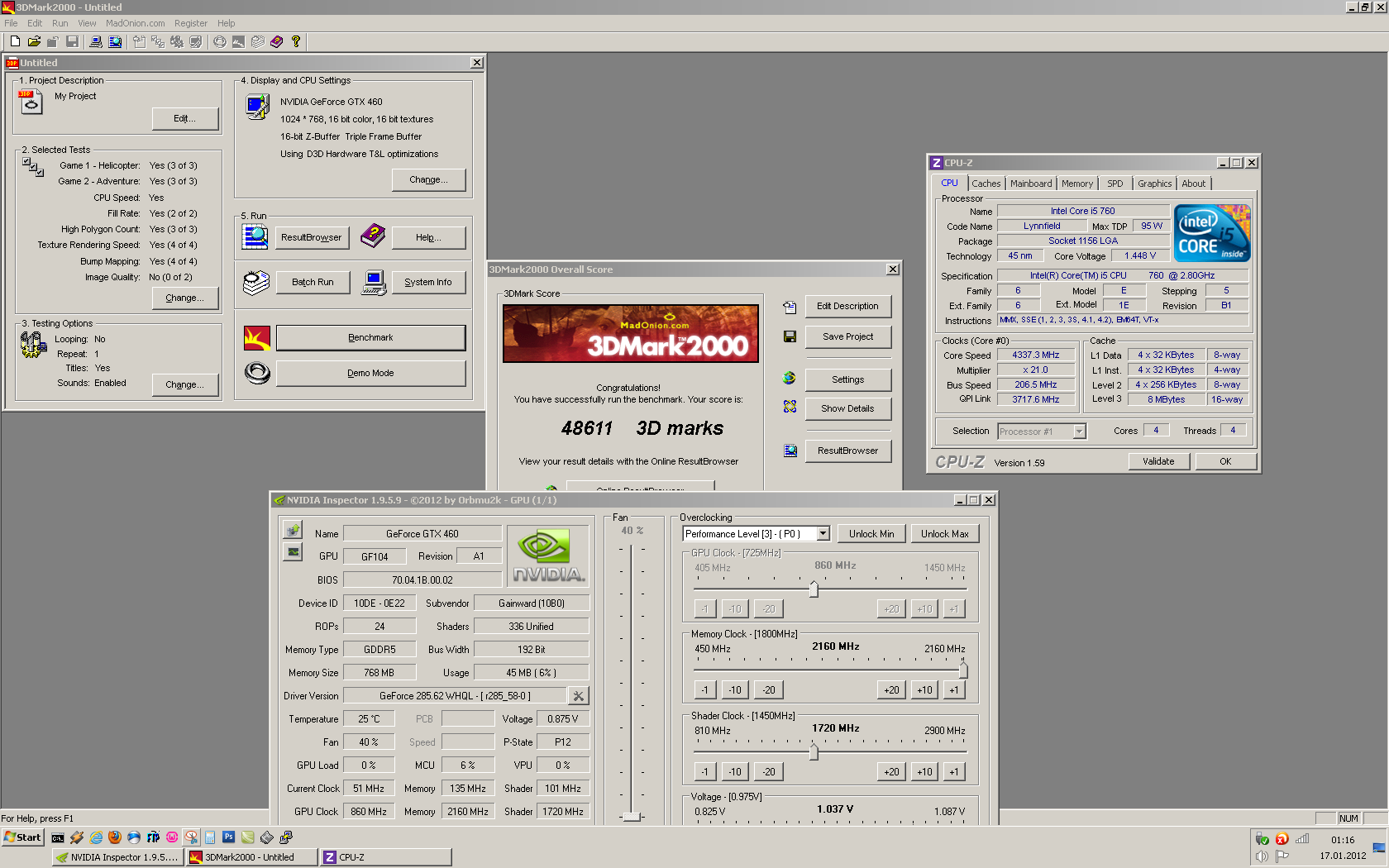Screen dimensions: 1389x868
Task: Click the top-left GPU icon button in NVIDIA Inspector
Action: (x=293, y=530)
